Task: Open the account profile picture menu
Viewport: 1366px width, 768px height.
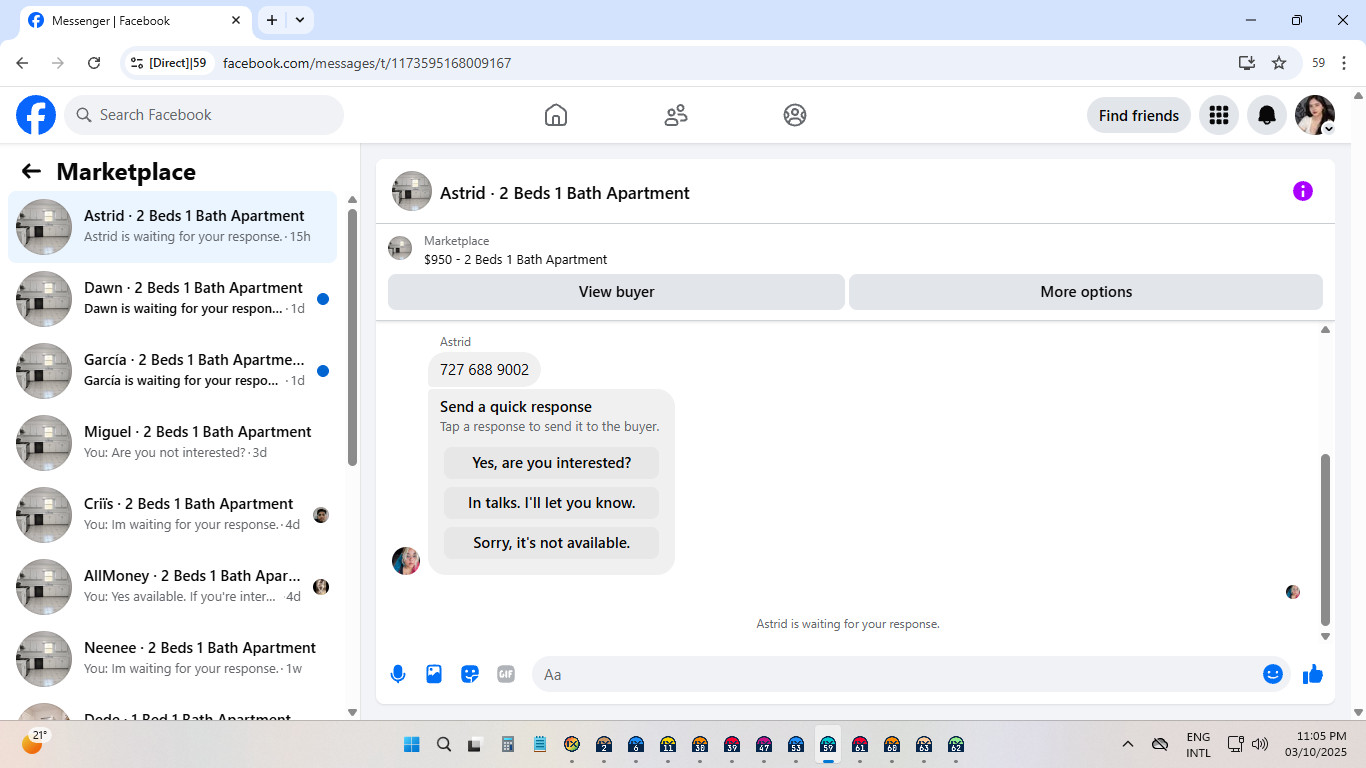Action: [1315, 115]
